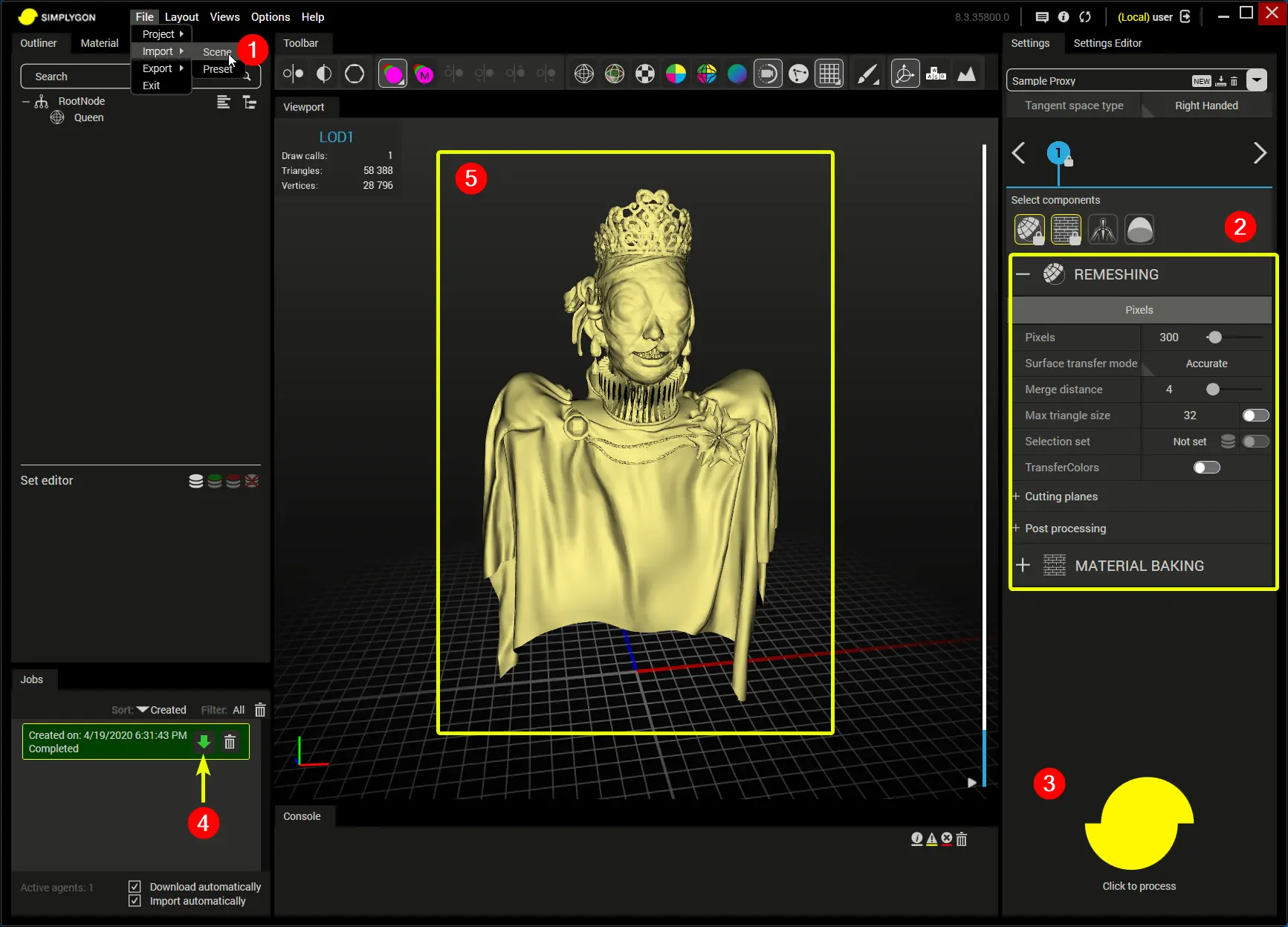Click the yellow Click to process button
The image size is (1288, 927).
coord(1139,825)
